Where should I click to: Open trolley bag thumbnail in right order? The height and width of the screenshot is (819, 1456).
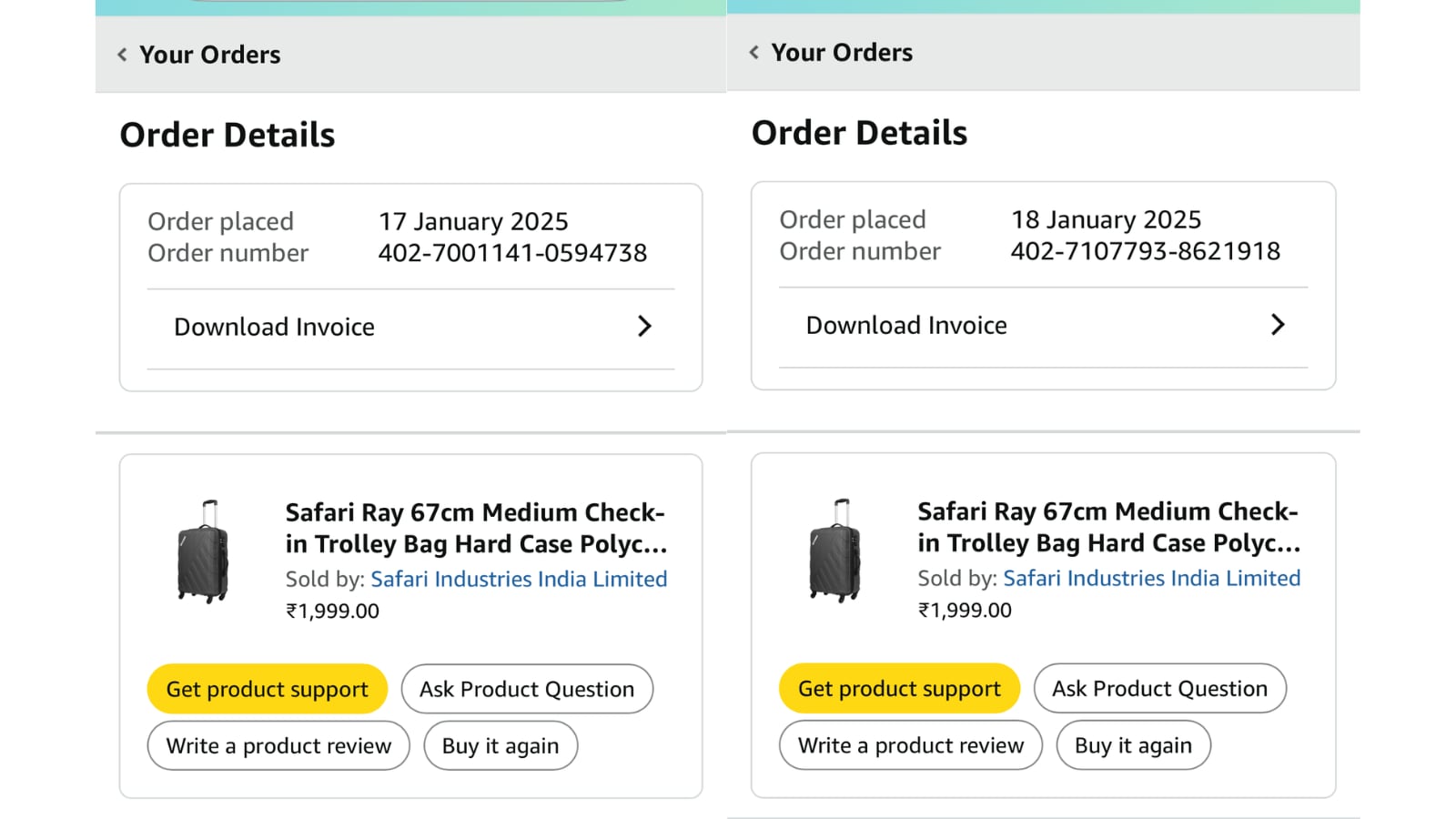(x=834, y=551)
